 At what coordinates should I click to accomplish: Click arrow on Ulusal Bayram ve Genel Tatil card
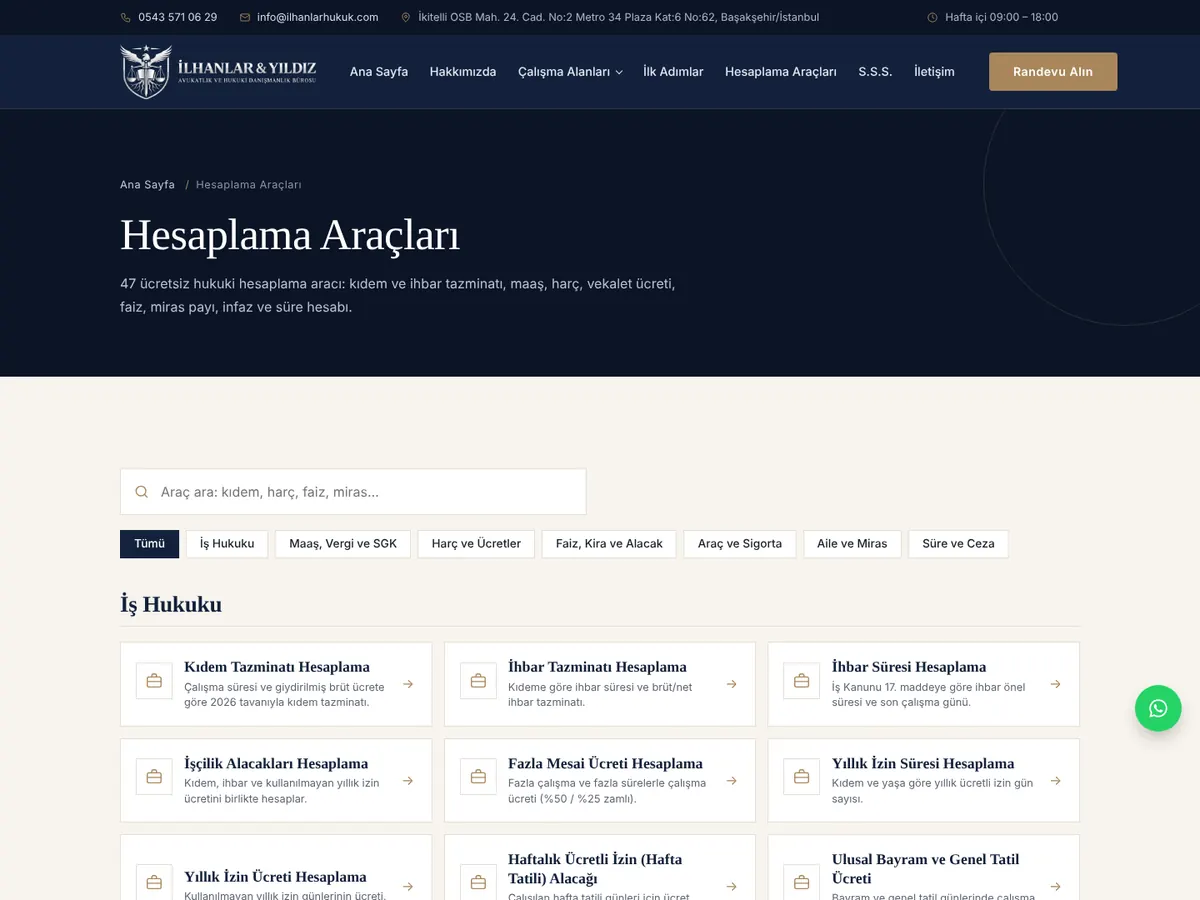(1056, 886)
